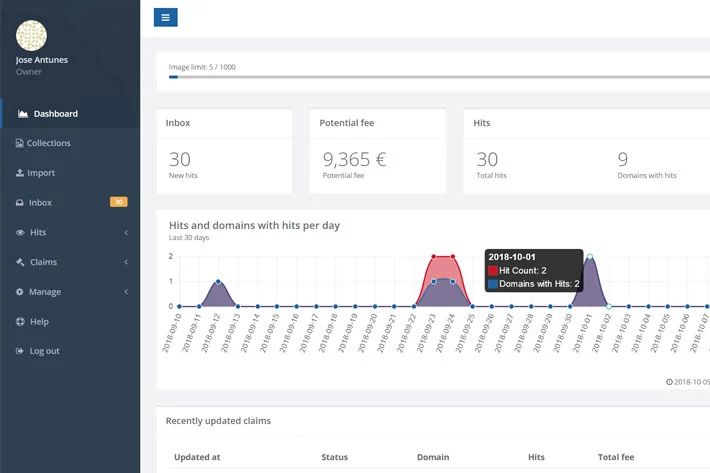Viewport: 710px width, 473px height.
Task: Select Log out in sidebar
Action: point(71,351)
